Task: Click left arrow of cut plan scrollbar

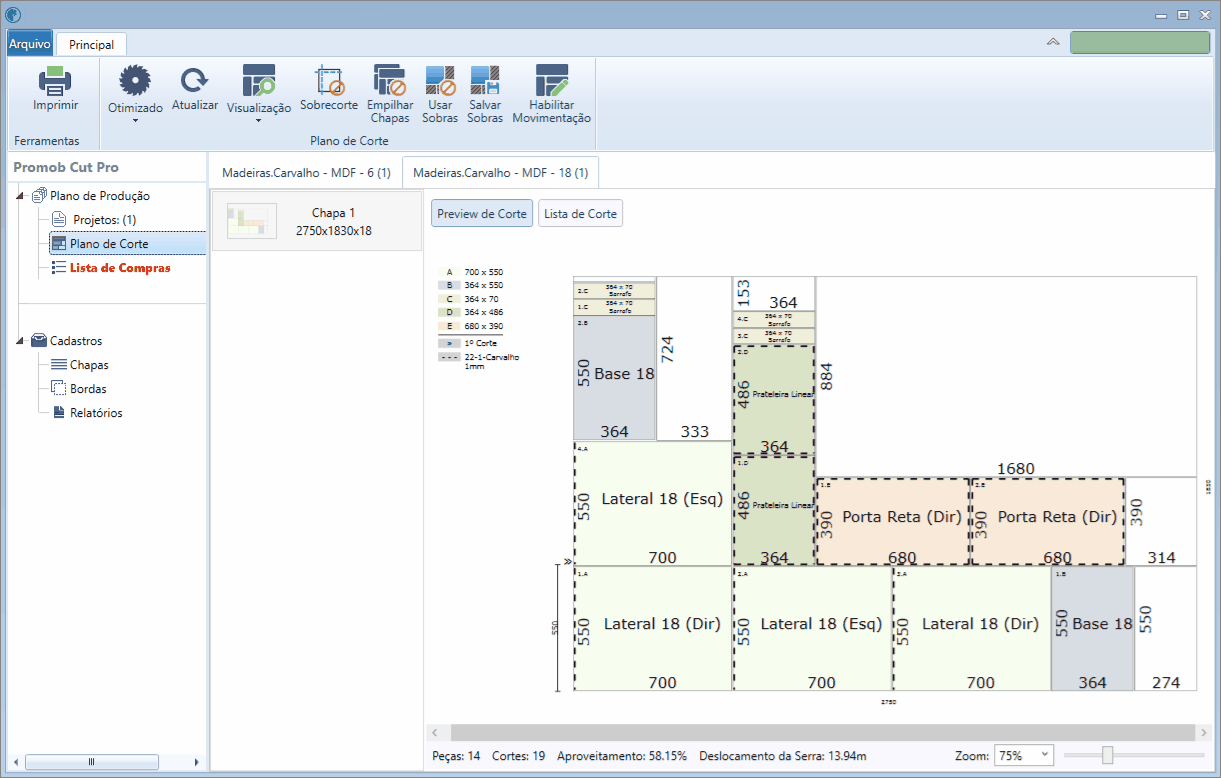Action: click(434, 733)
